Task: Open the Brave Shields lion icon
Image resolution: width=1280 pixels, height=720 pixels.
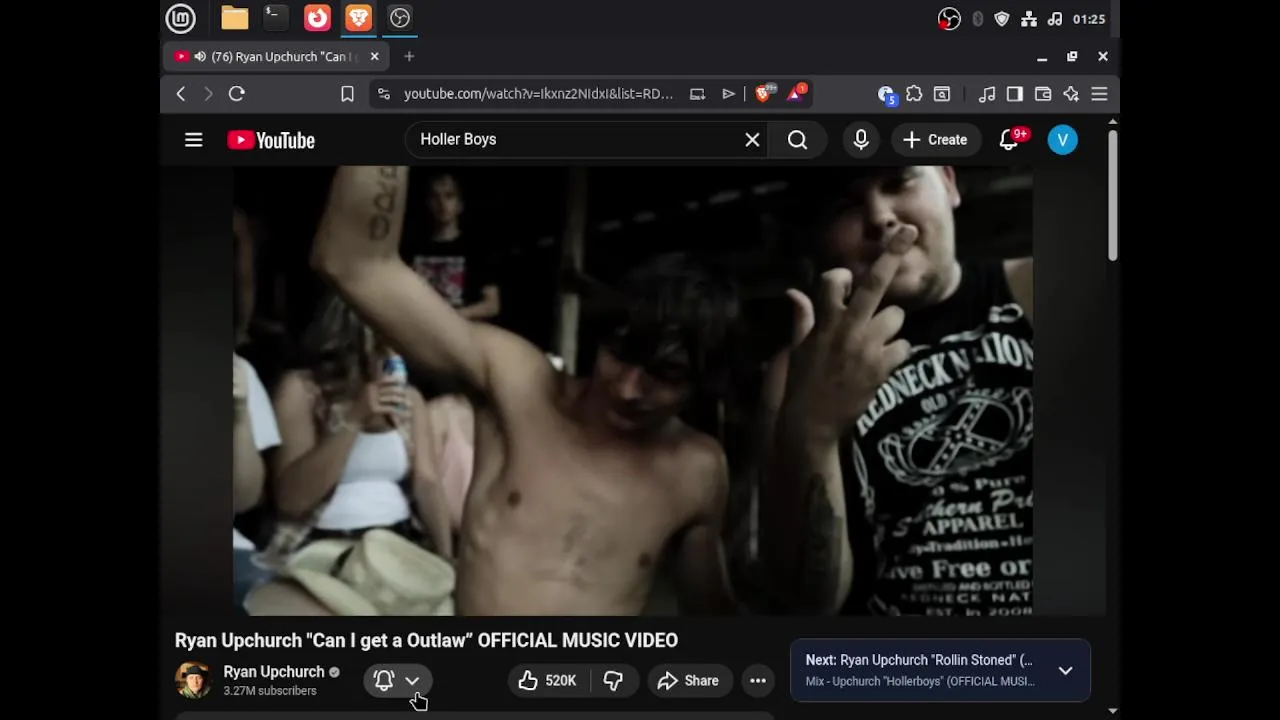Action: (x=764, y=94)
